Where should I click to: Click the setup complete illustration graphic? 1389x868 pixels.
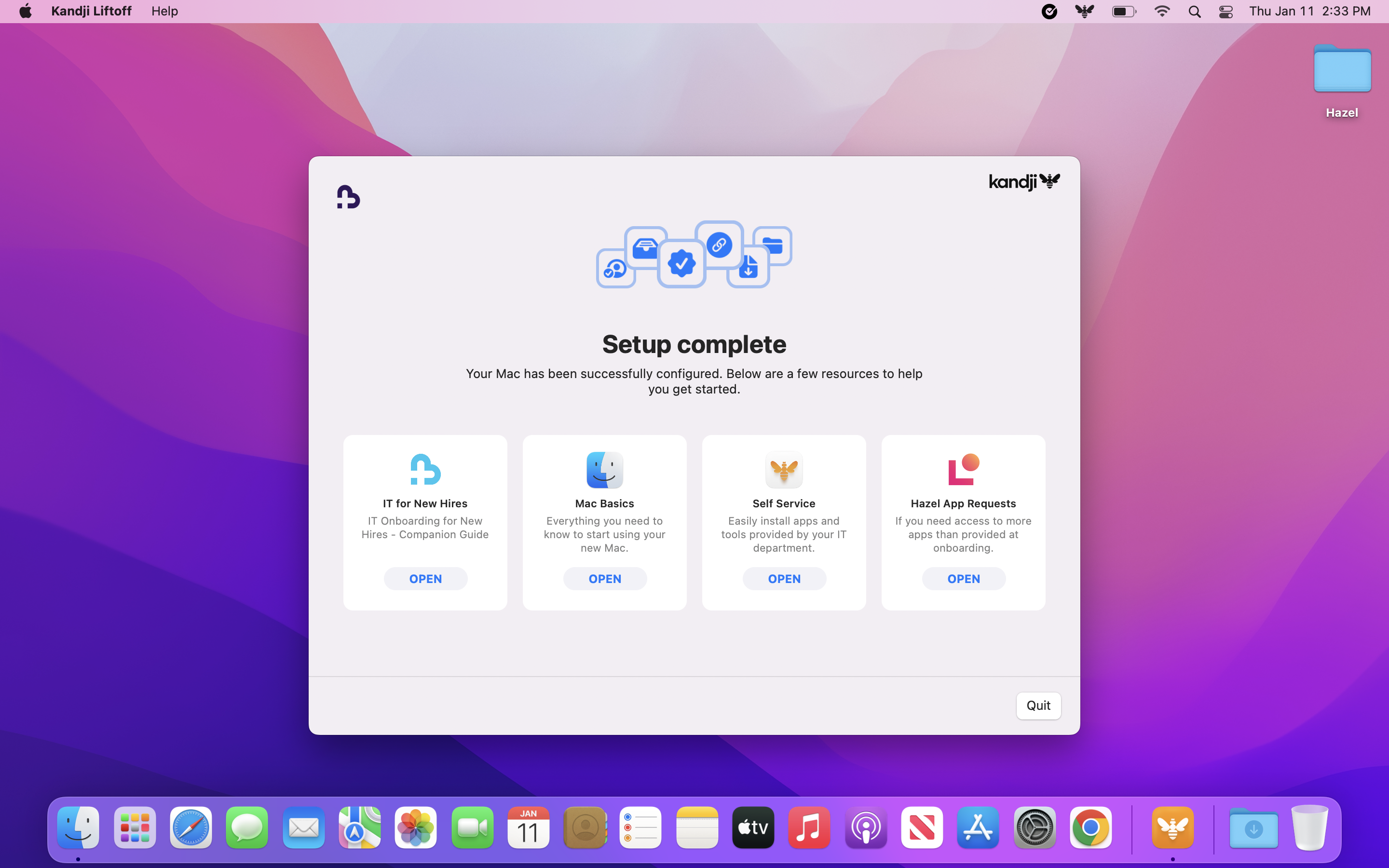(x=694, y=254)
